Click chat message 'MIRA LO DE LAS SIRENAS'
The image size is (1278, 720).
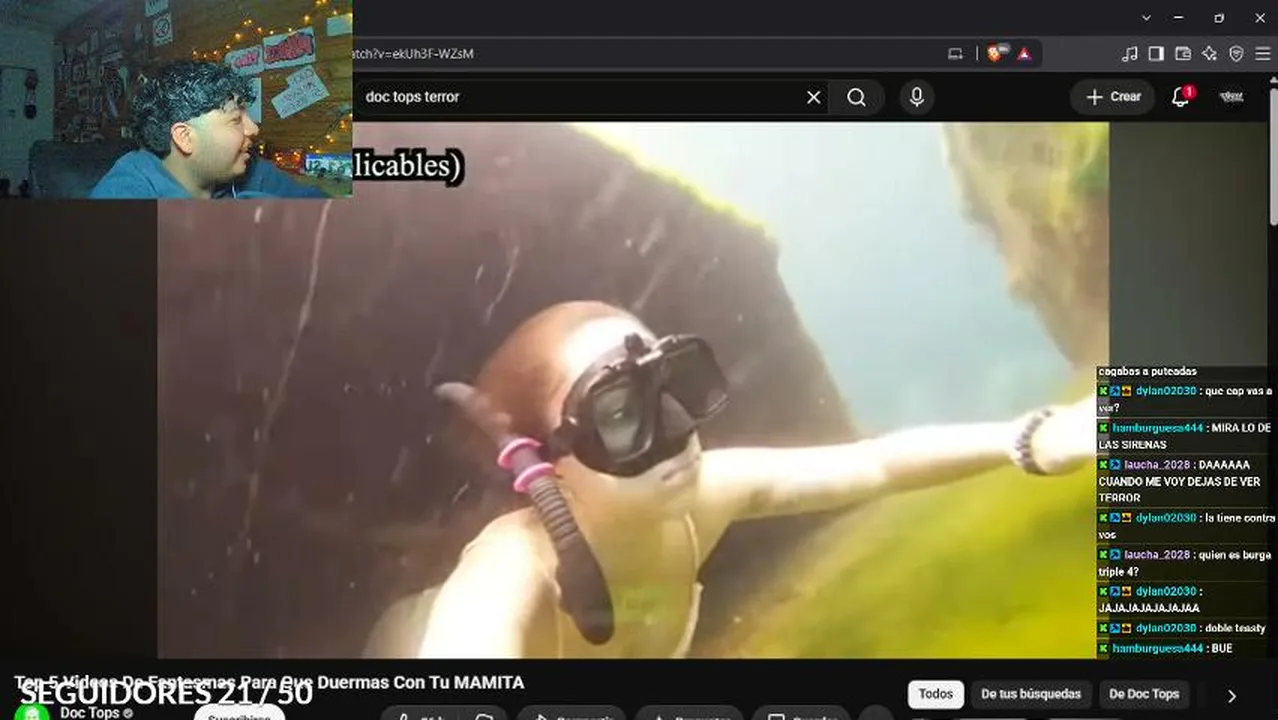pyautogui.click(x=1184, y=435)
